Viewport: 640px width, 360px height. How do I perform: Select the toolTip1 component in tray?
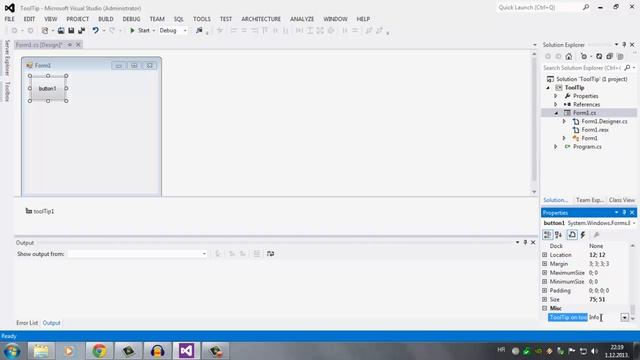point(40,211)
